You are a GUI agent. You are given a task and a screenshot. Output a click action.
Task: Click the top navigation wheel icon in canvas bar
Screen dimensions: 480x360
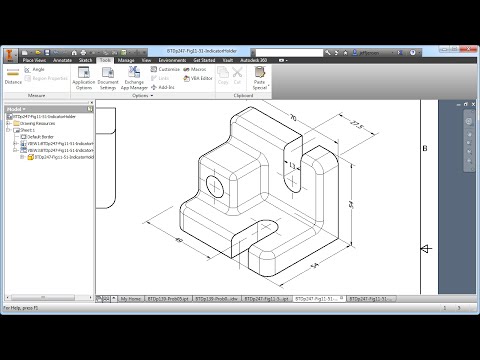click(469, 121)
